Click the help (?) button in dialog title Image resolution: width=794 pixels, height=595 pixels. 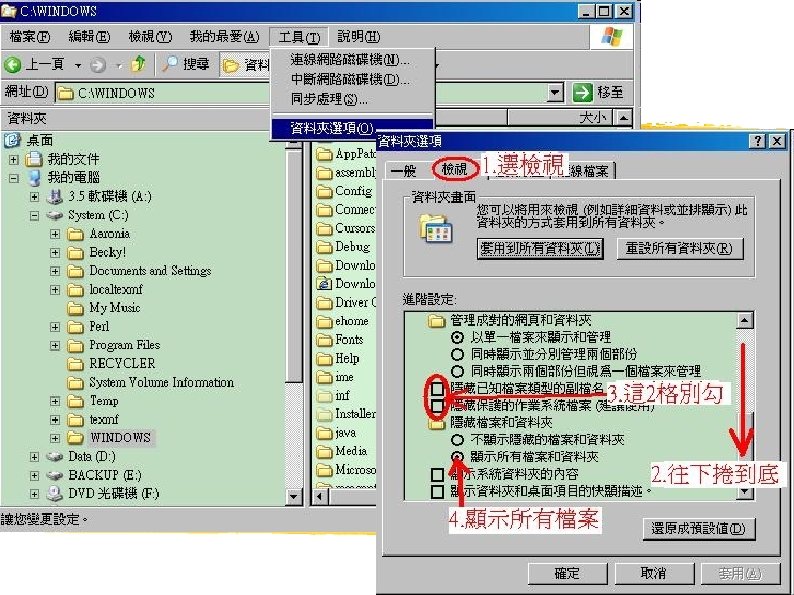point(757,141)
